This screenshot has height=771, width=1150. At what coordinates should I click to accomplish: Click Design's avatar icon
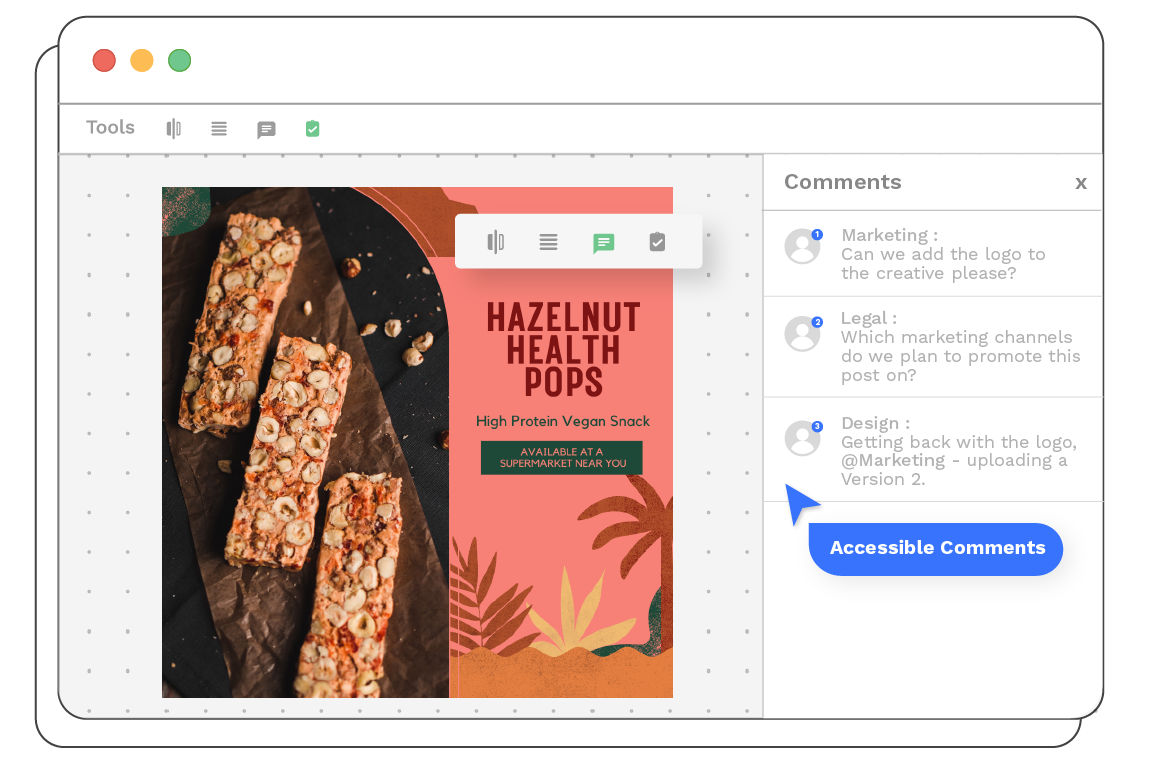(x=803, y=438)
